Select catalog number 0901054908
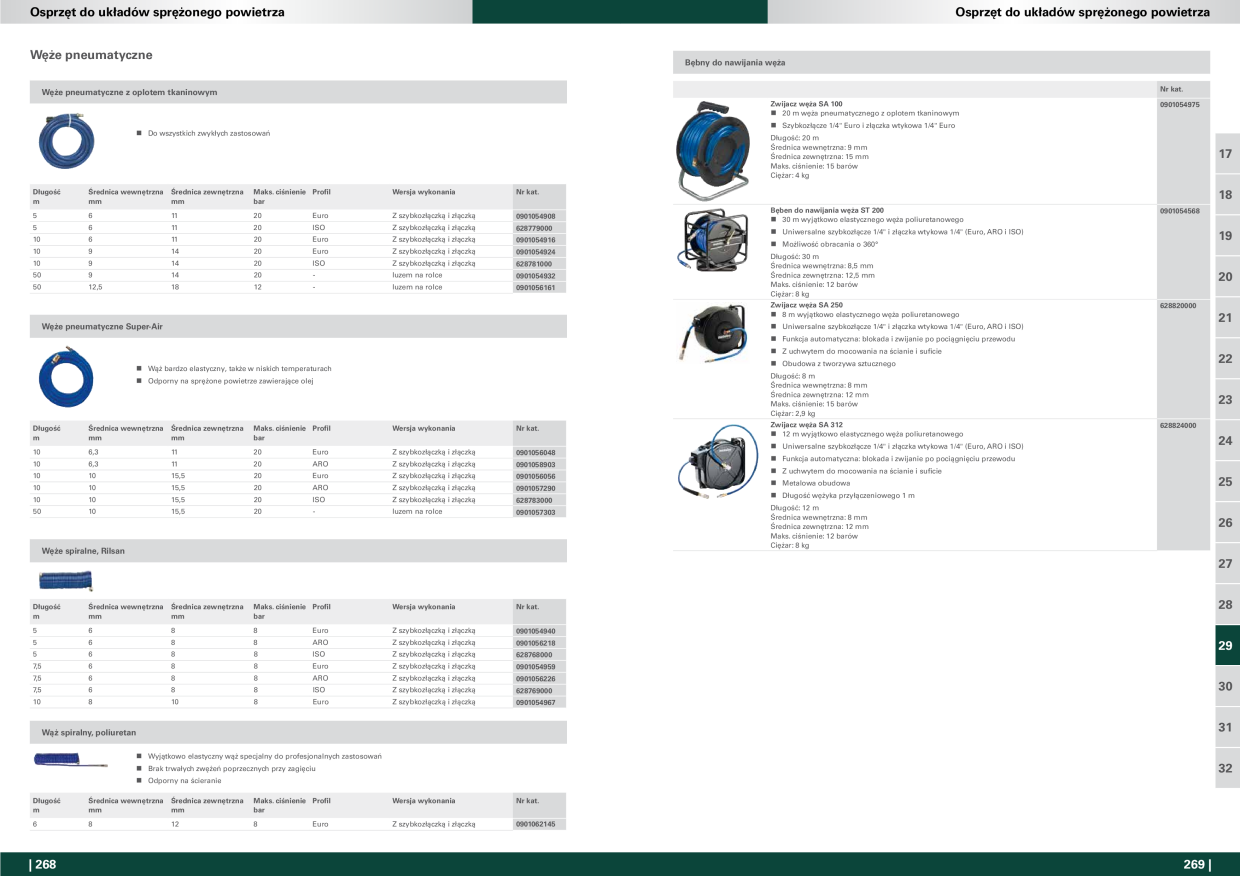Image resolution: width=1240 pixels, height=876 pixels. (535, 216)
